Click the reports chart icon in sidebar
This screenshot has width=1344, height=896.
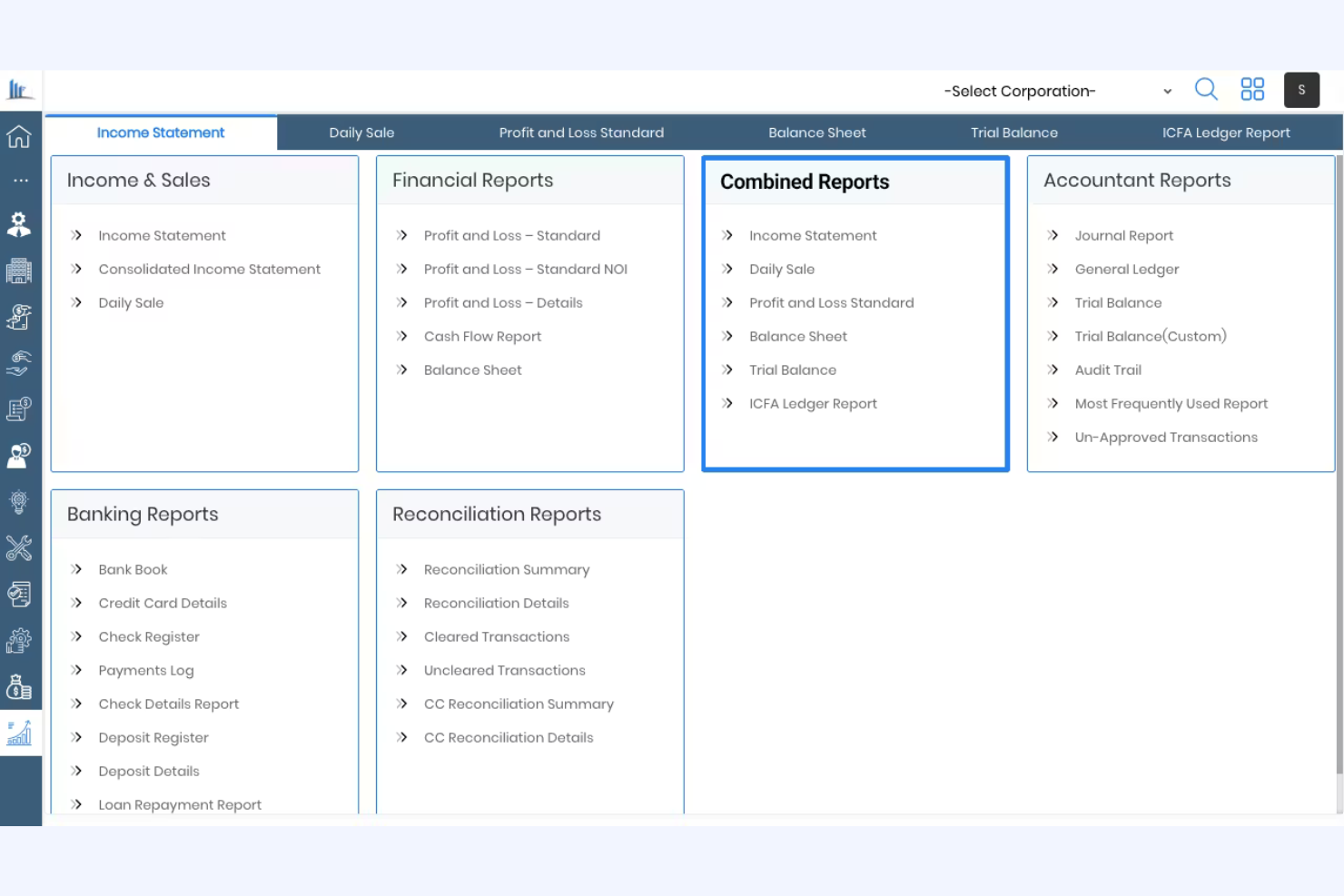(x=20, y=733)
